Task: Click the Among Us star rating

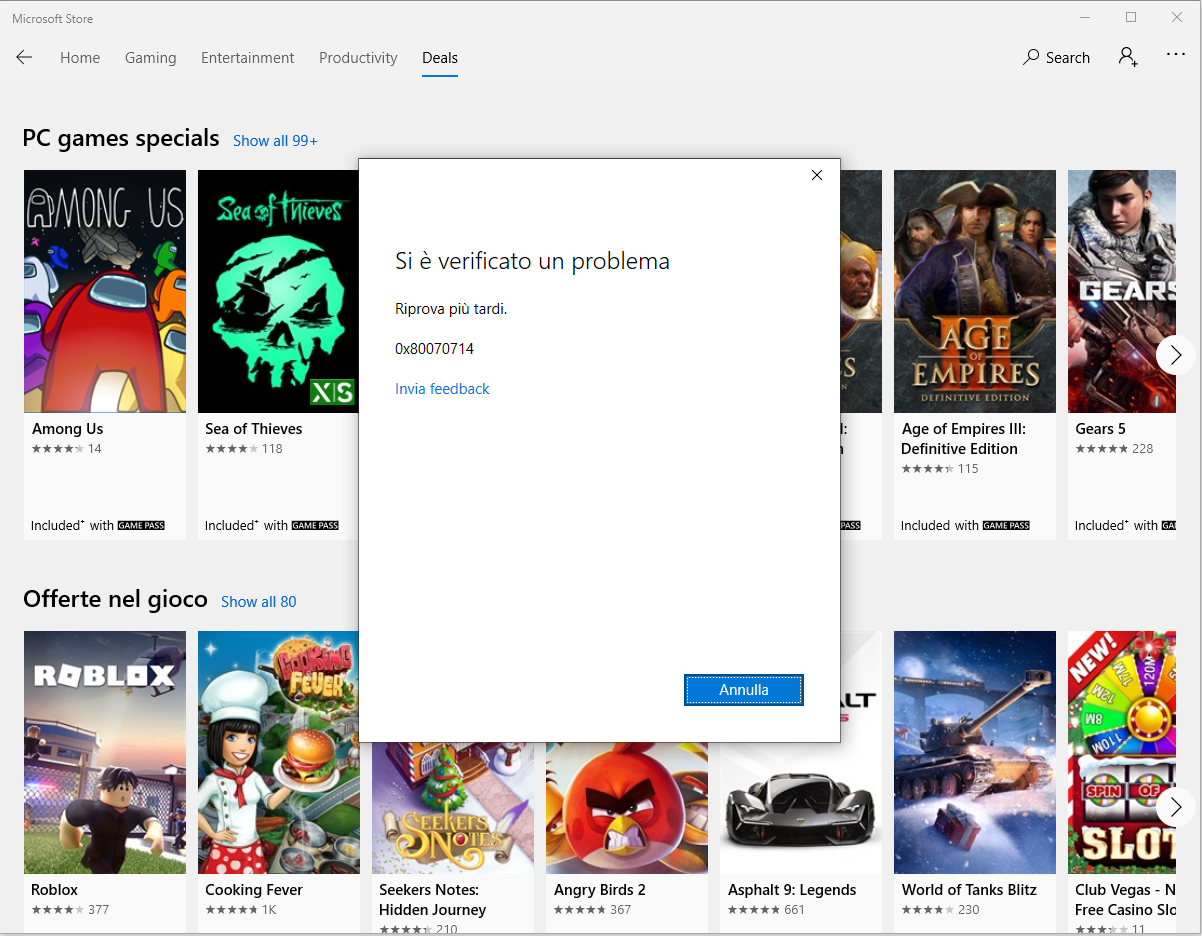Action: point(58,449)
